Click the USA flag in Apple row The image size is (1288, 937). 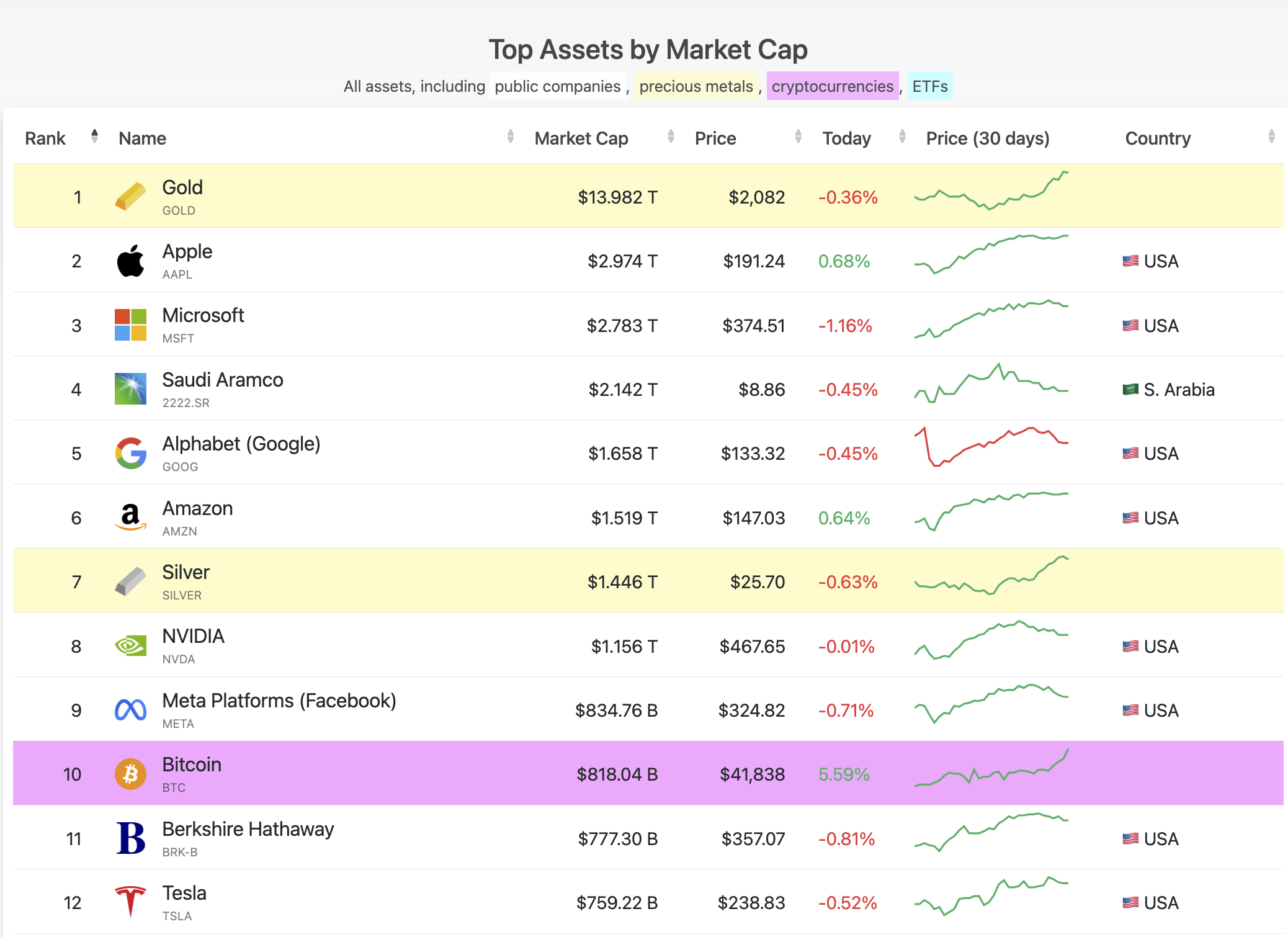tap(1130, 261)
